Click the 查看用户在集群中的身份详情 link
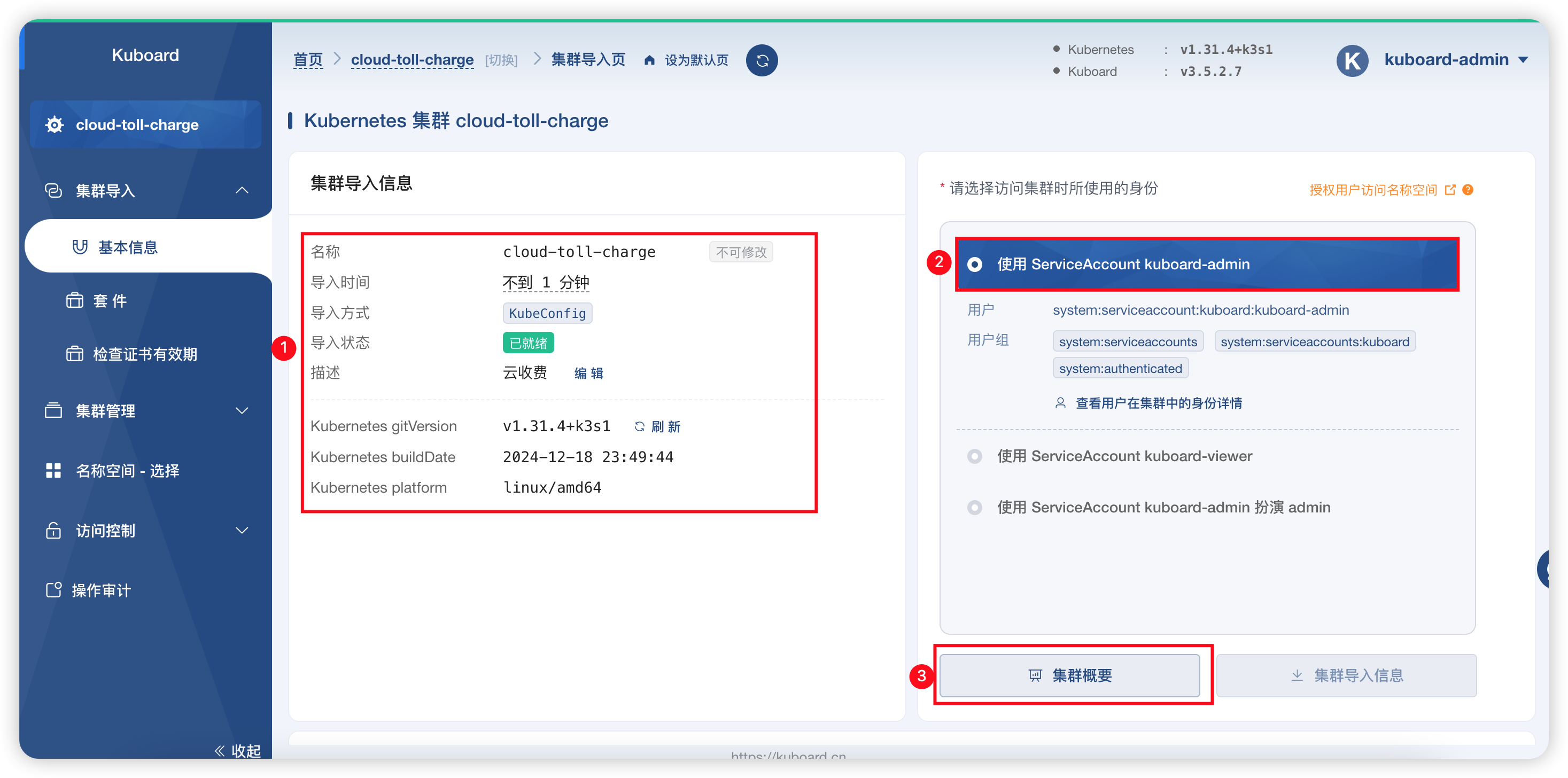Viewport: 1568px width, 778px height. coord(1159,403)
